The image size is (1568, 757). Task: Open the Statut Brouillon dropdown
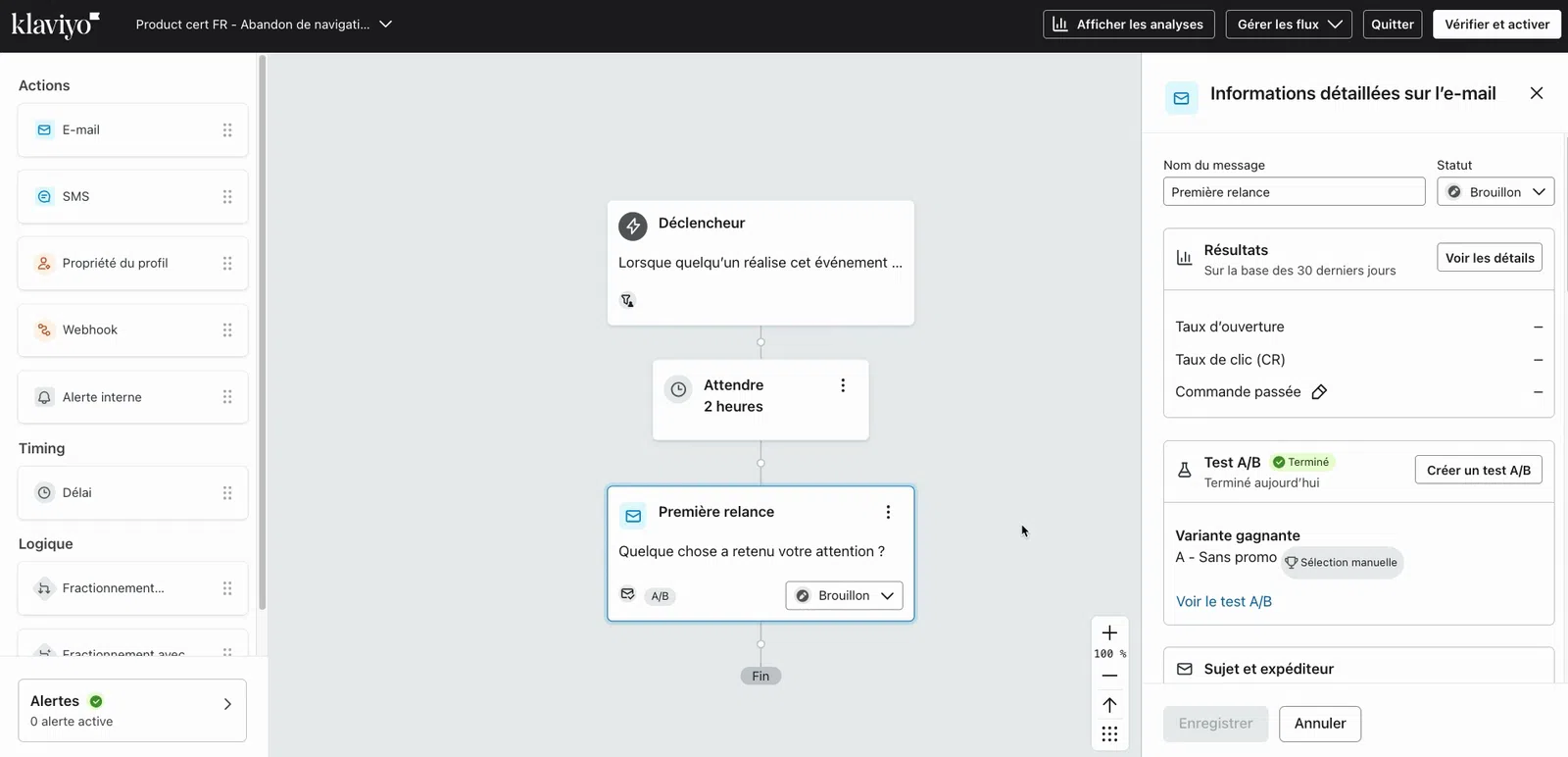pyautogui.click(x=1495, y=192)
